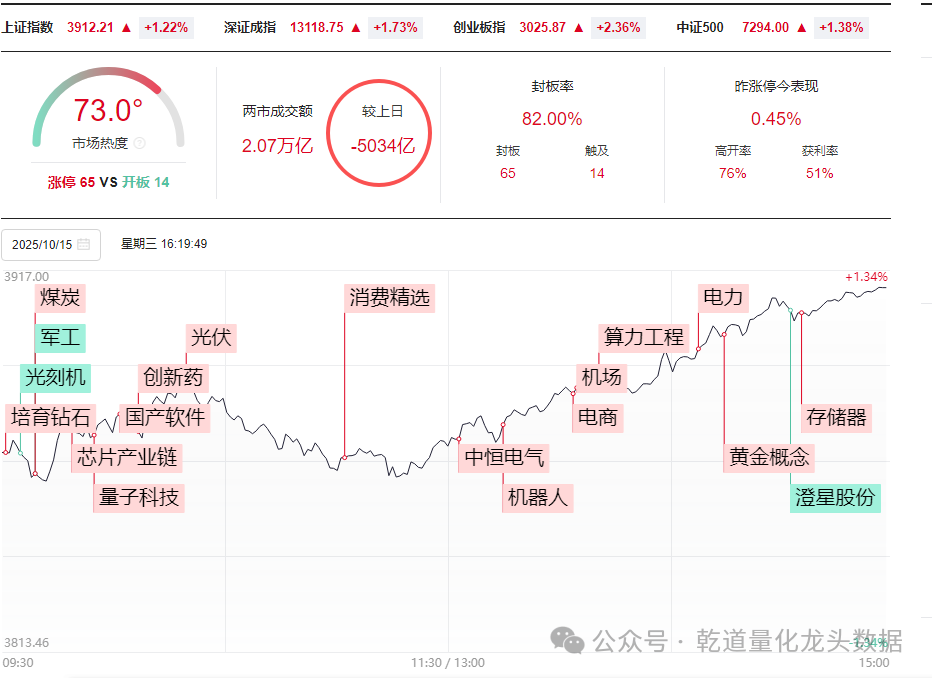The width and height of the screenshot is (932, 678).
Task: Select the 澄星股份 green stock tag
Action: pos(835,497)
